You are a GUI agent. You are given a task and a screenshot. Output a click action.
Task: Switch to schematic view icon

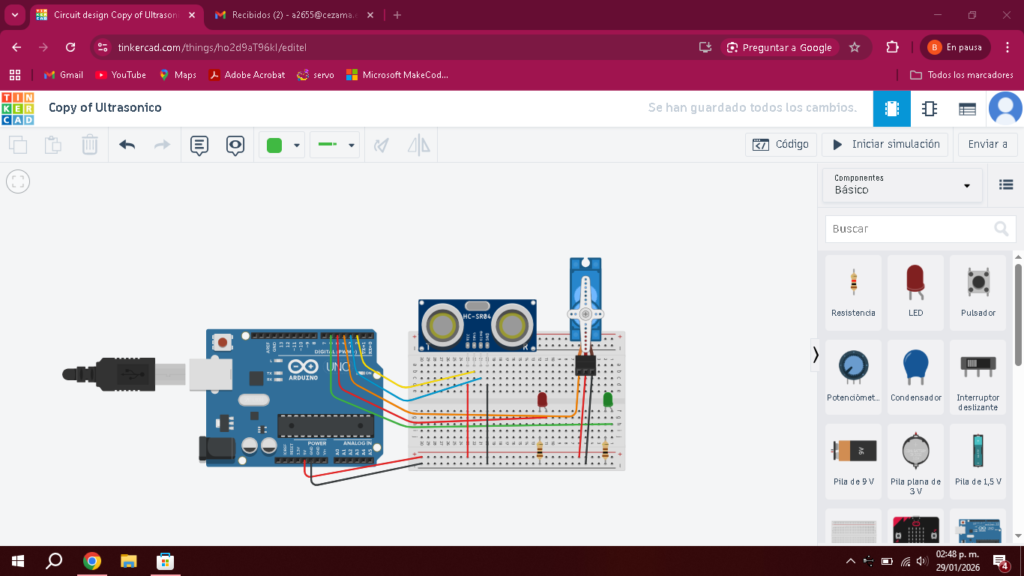pos(929,109)
